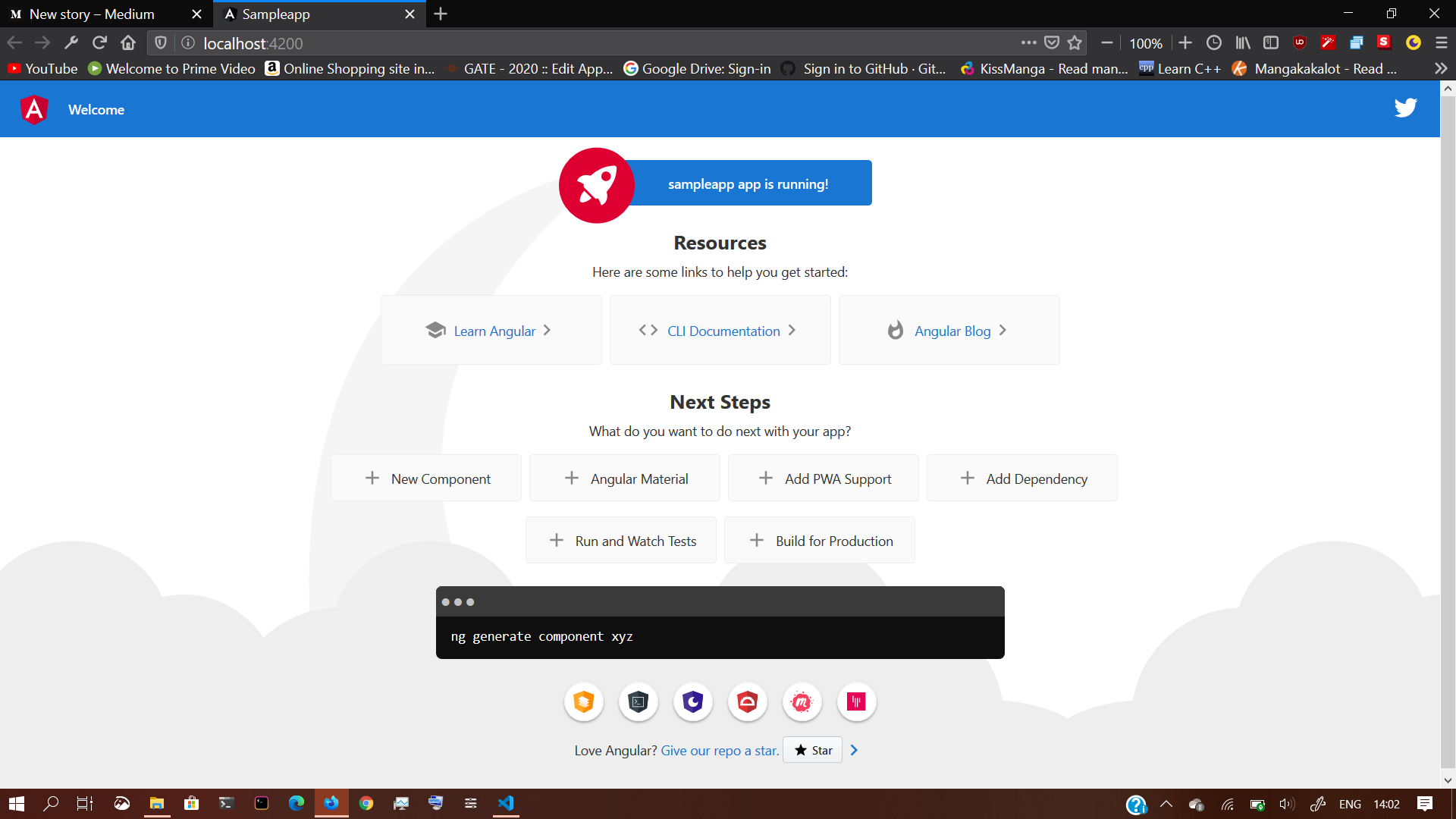Image resolution: width=1456 pixels, height=819 pixels.
Task: Open the Angular CLI terminal shield icon
Action: (639, 701)
